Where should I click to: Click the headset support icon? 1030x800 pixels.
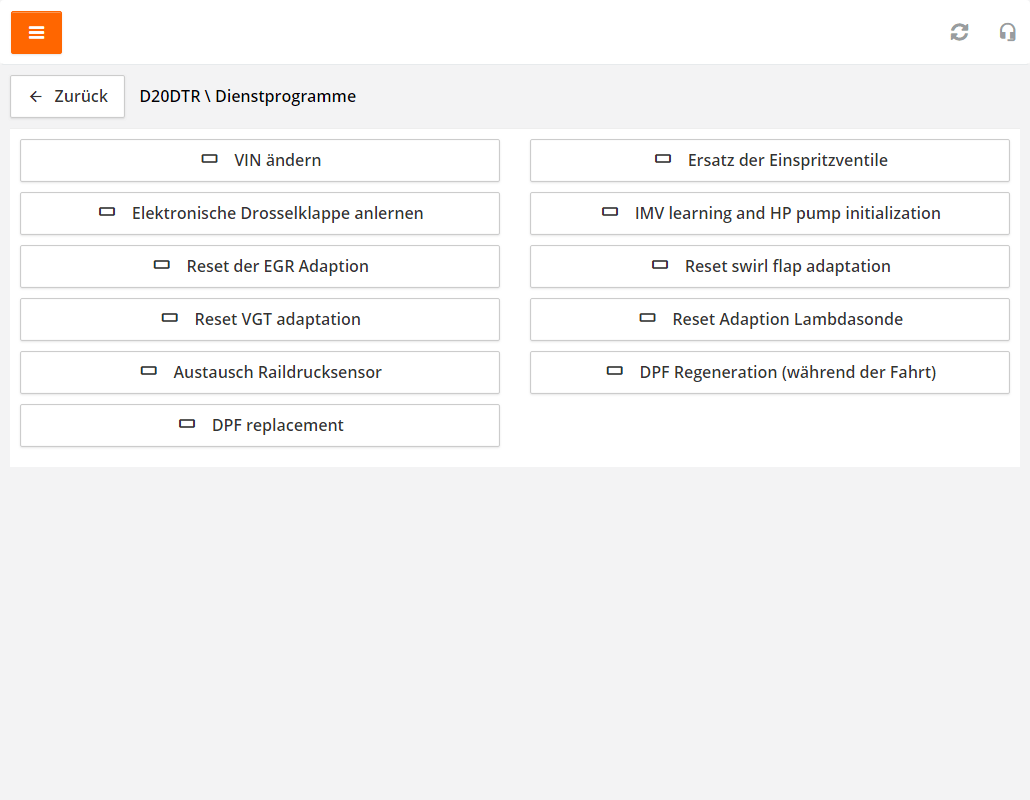coord(1007,32)
